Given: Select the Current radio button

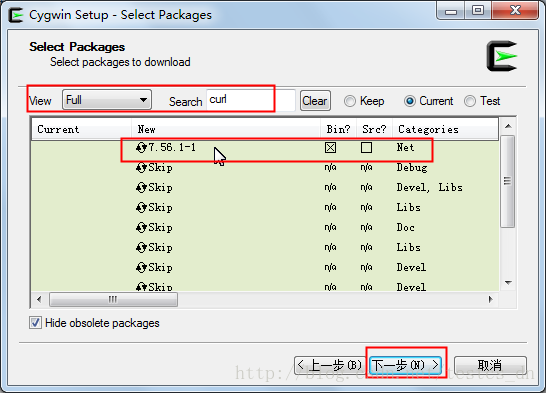Looking at the screenshot, I should pos(410,101).
